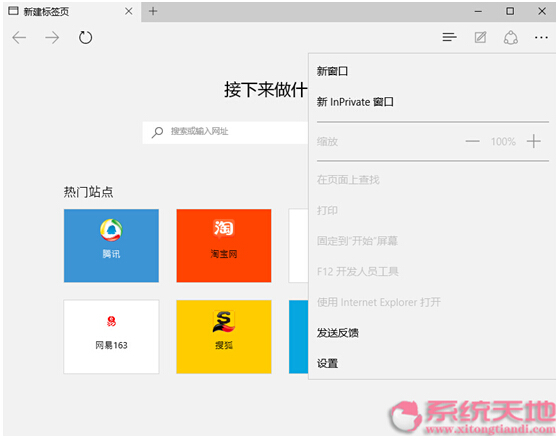Refresh the page with reload icon

pyautogui.click(x=85, y=37)
